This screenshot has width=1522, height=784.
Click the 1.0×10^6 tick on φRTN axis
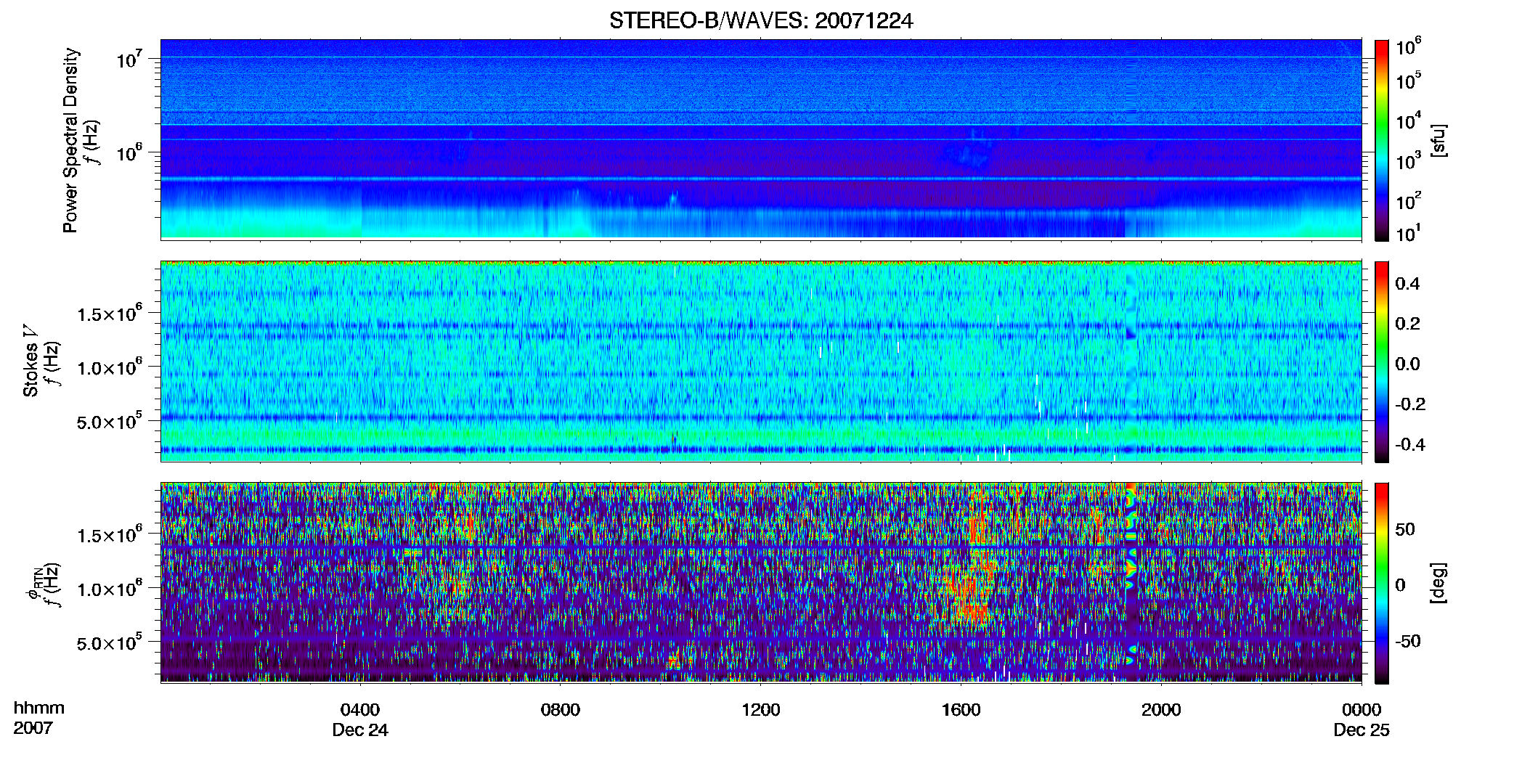(110, 589)
